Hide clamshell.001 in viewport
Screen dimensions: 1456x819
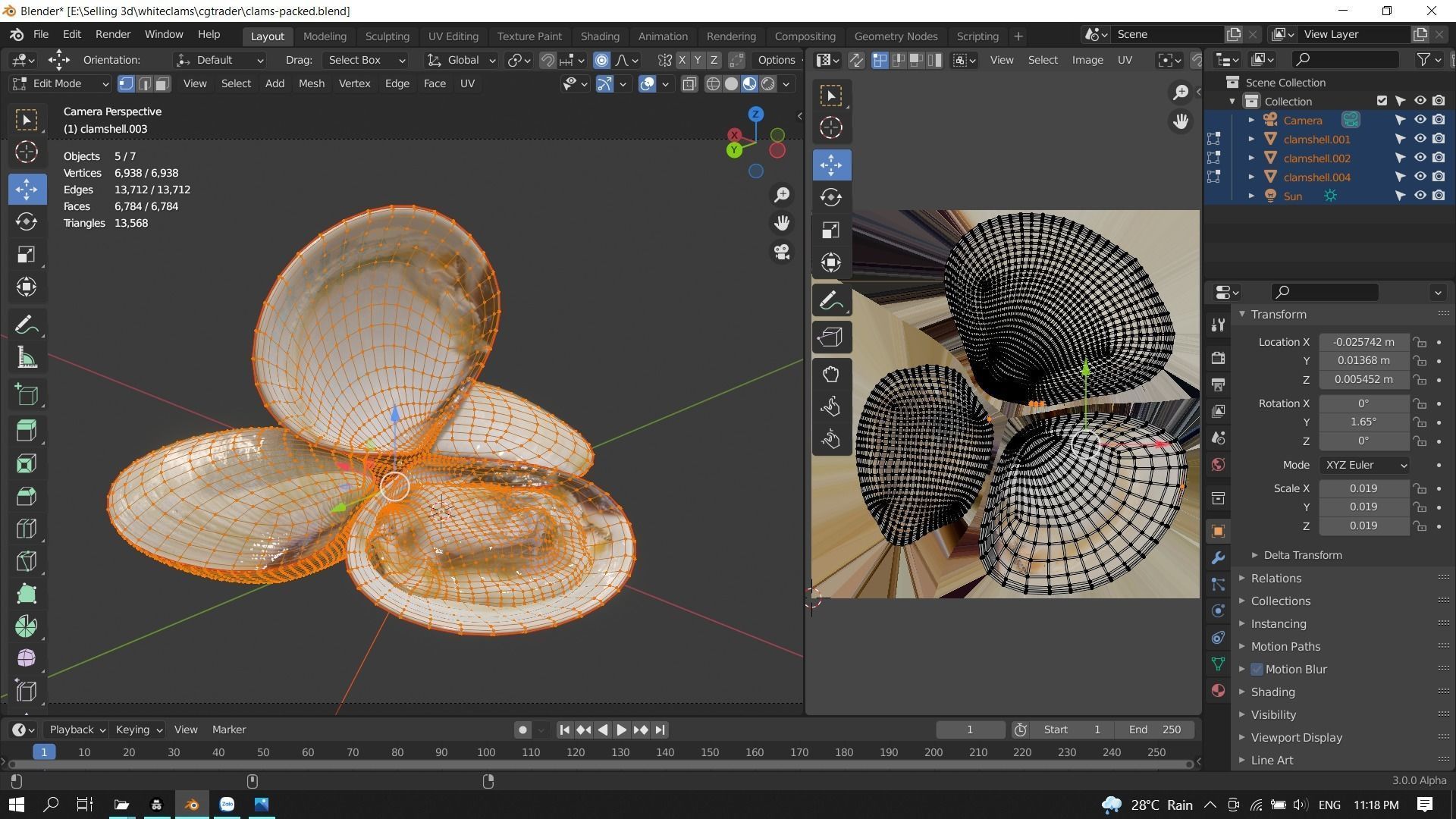click(1420, 139)
